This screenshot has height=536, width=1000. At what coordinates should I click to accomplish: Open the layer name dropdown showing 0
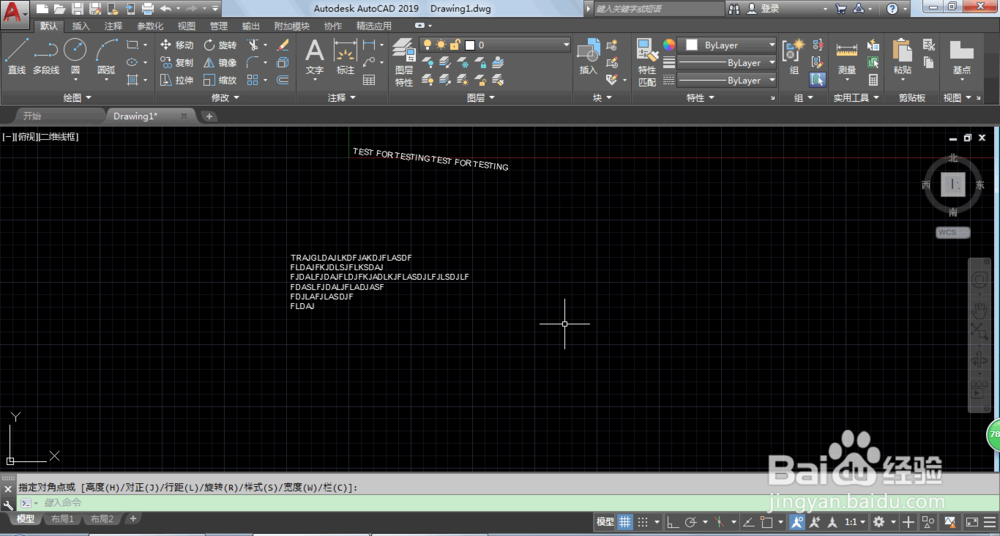495,45
